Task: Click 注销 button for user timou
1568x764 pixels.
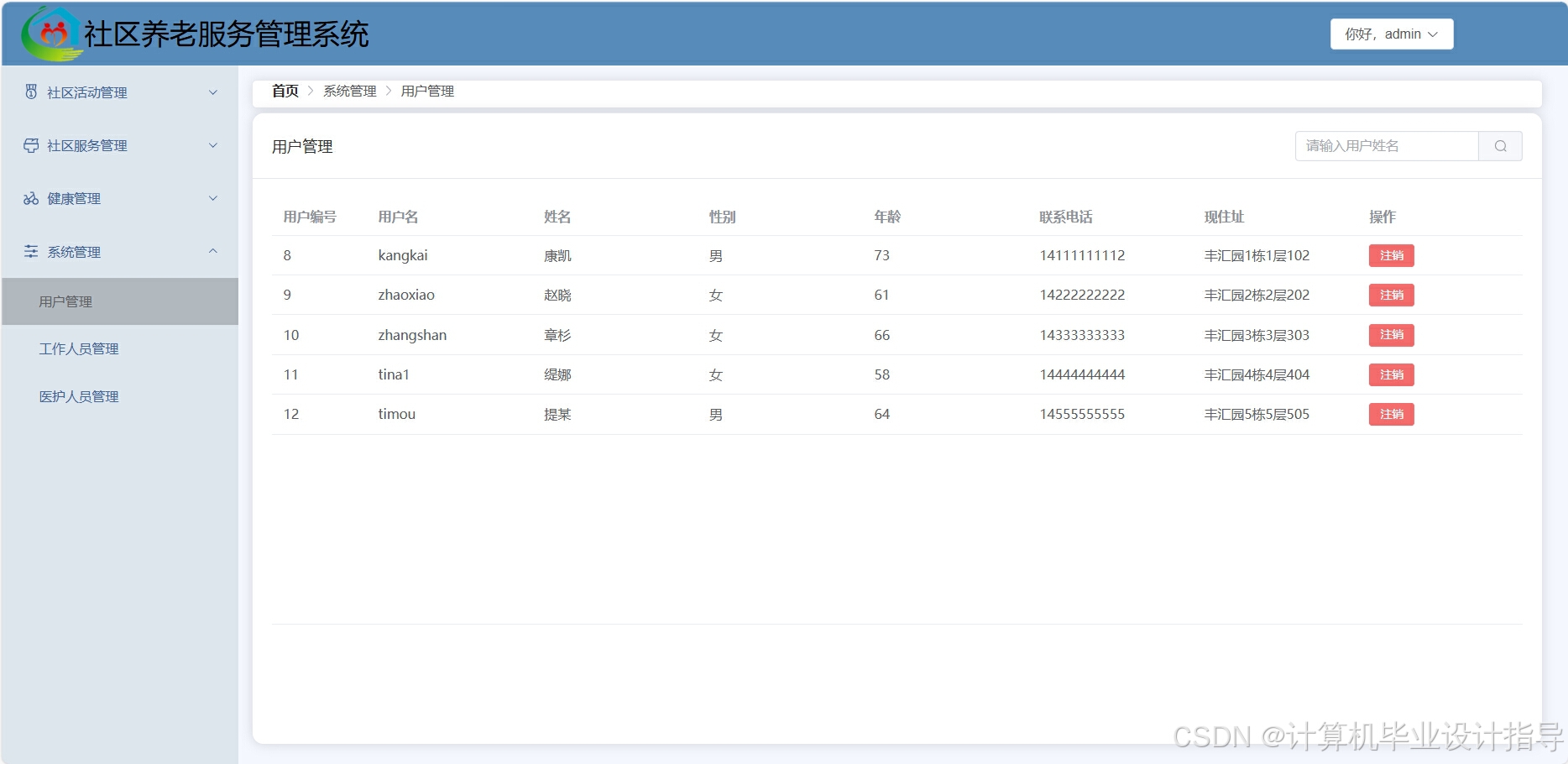Action: pyautogui.click(x=1391, y=414)
